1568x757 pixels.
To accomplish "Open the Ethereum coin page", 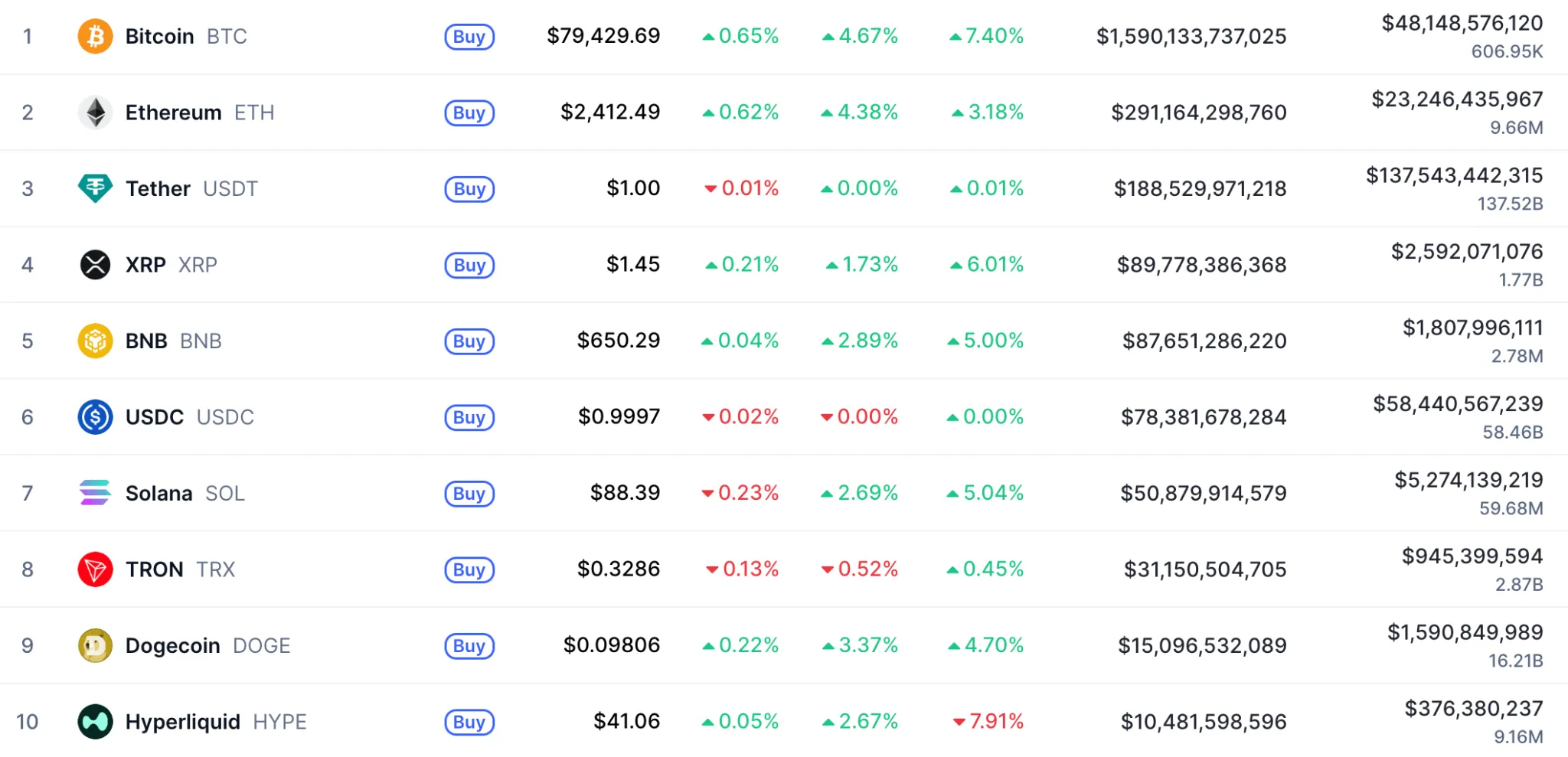I will point(172,112).
